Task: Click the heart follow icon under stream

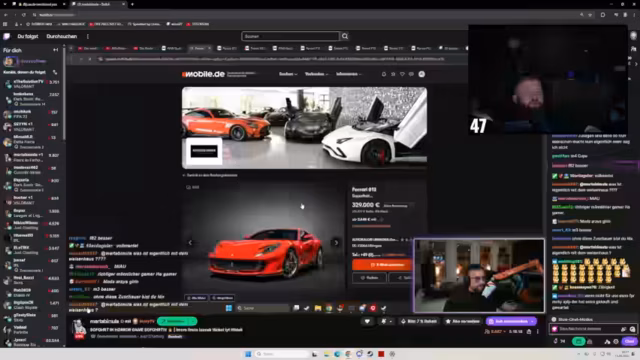Action: tap(367, 321)
